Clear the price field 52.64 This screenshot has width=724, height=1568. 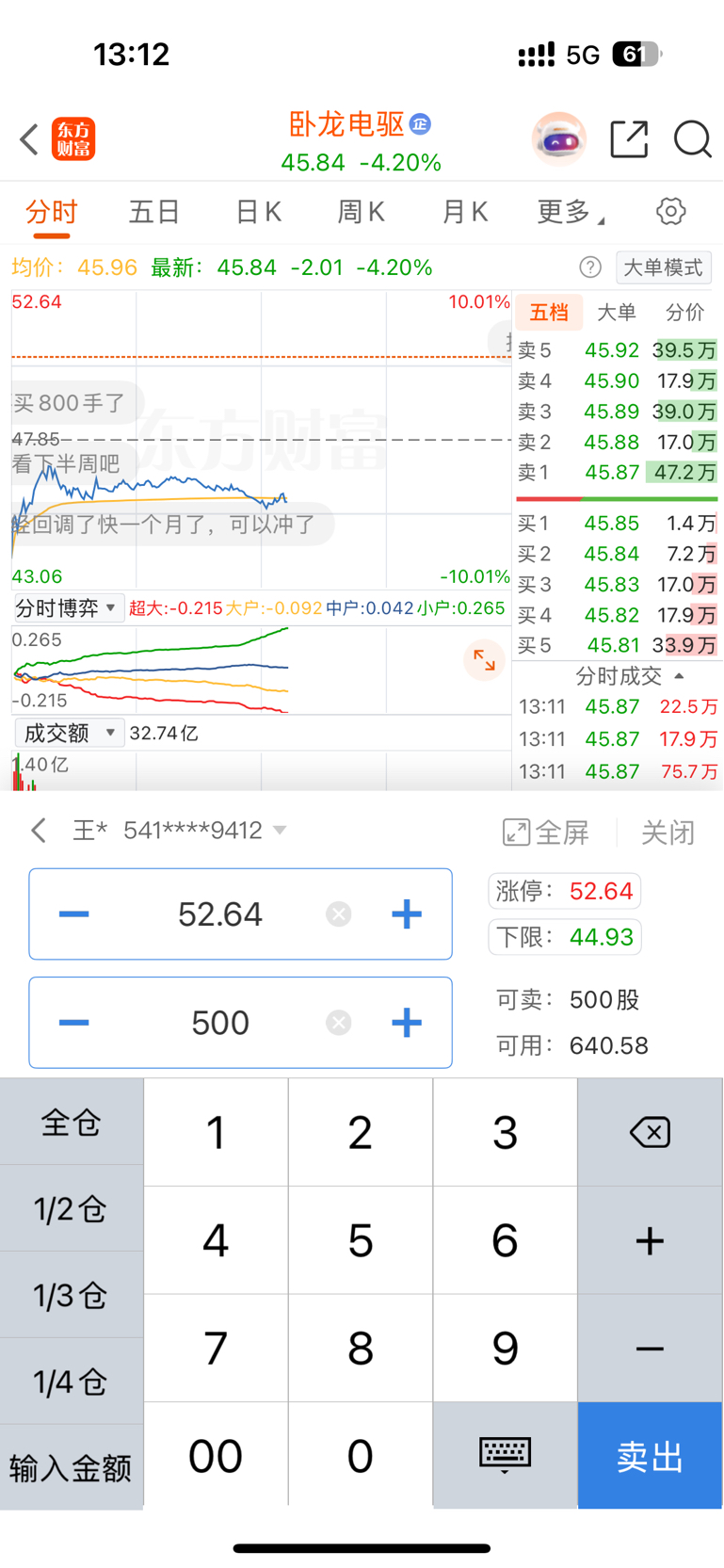click(x=339, y=913)
